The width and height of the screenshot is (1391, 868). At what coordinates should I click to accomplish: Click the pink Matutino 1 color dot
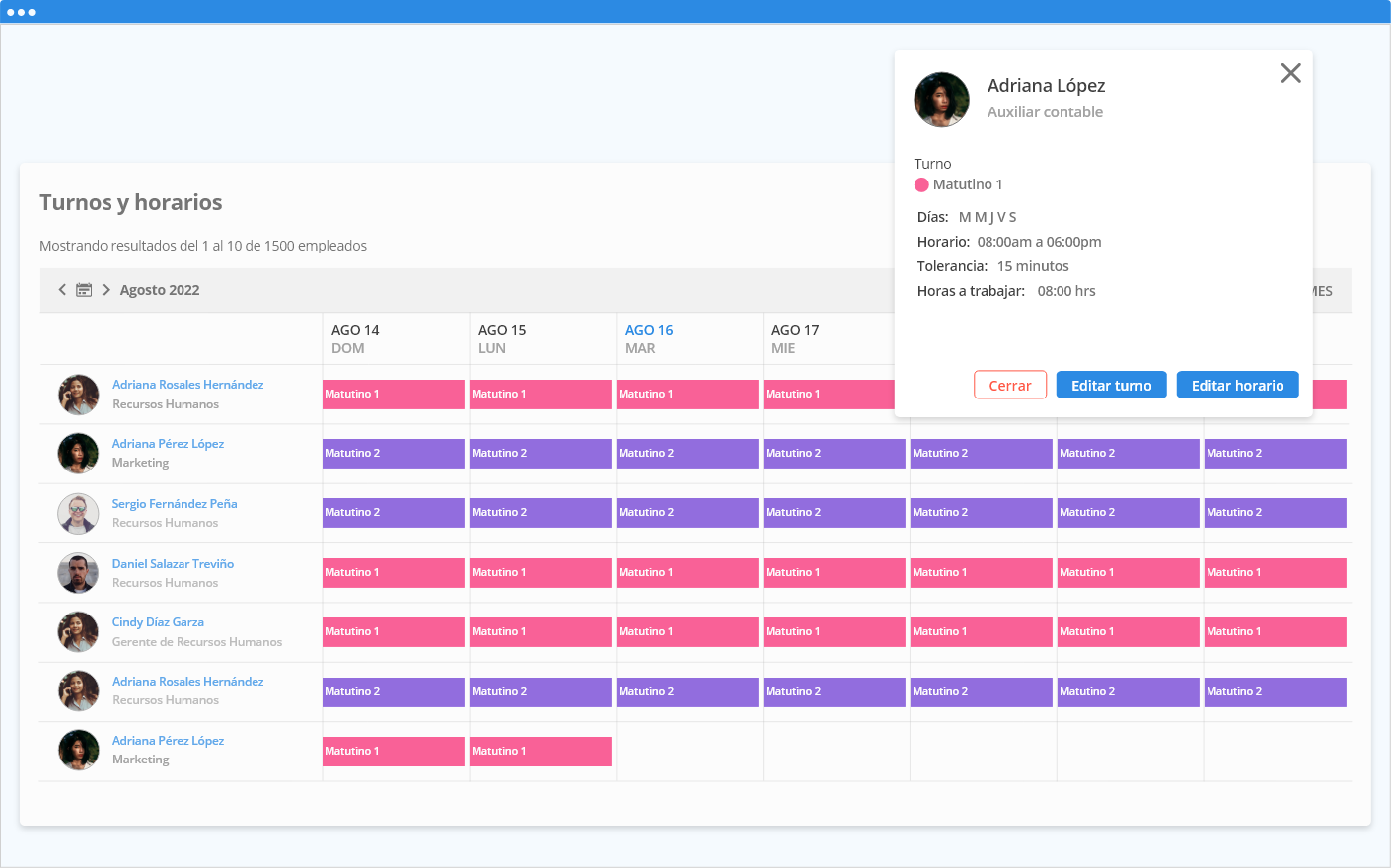click(921, 184)
